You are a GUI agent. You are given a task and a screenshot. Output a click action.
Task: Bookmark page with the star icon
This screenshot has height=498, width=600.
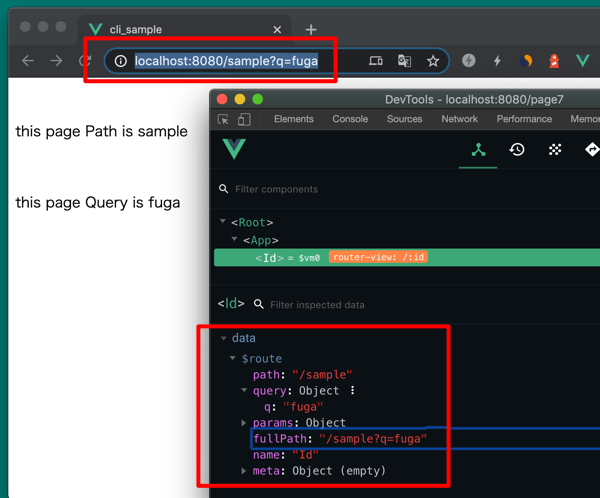point(433,61)
